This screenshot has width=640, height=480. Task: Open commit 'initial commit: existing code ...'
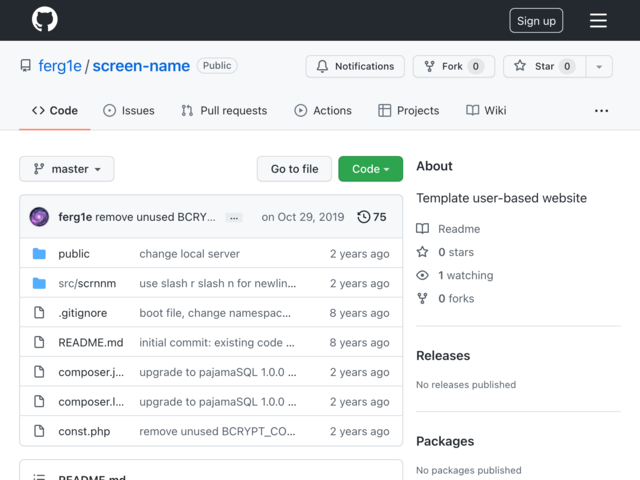coord(217,342)
